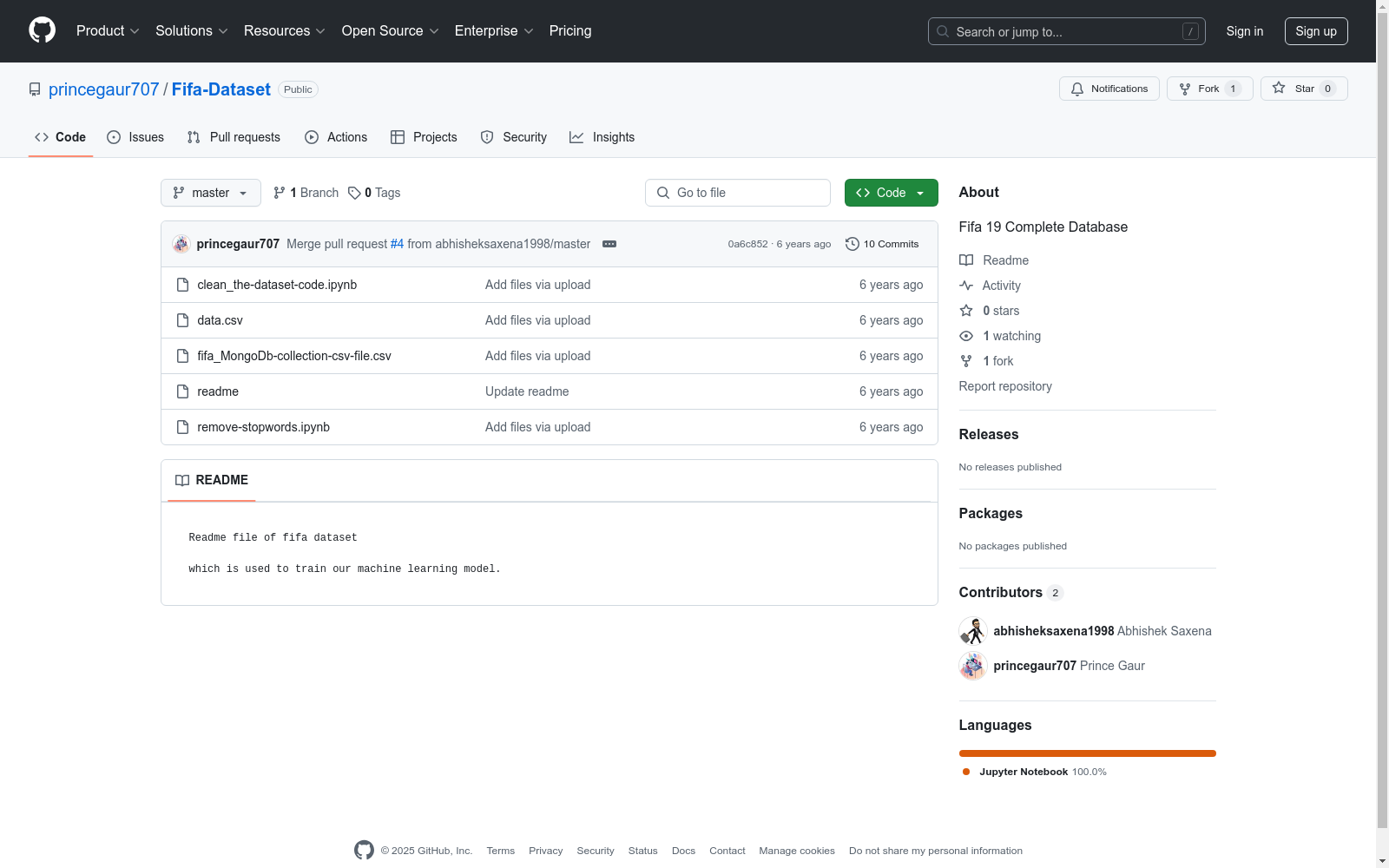Open the Enterprise dropdown menu

click(494, 31)
